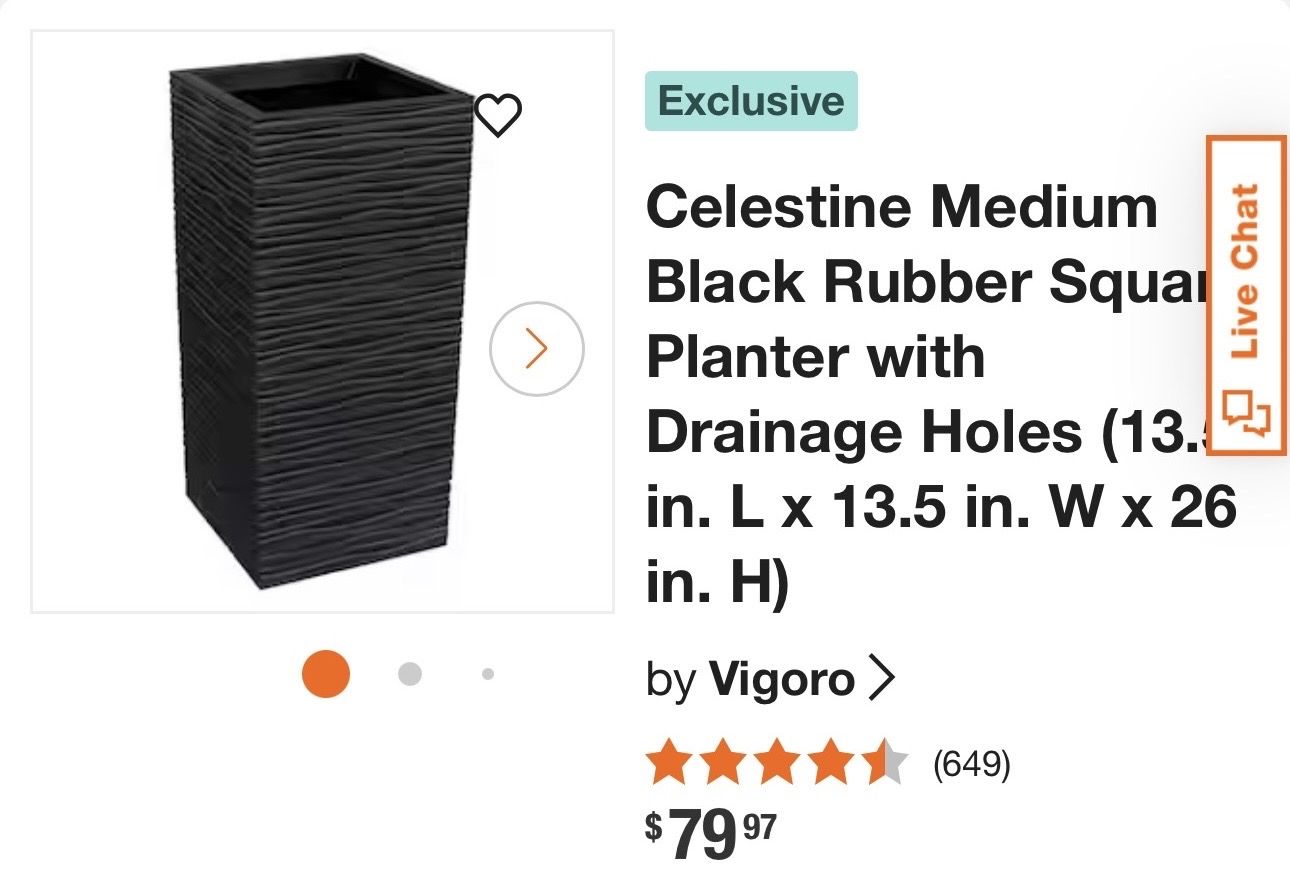Select the first orange carousel dot
The width and height of the screenshot is (1290, 892).
point(326,674)
